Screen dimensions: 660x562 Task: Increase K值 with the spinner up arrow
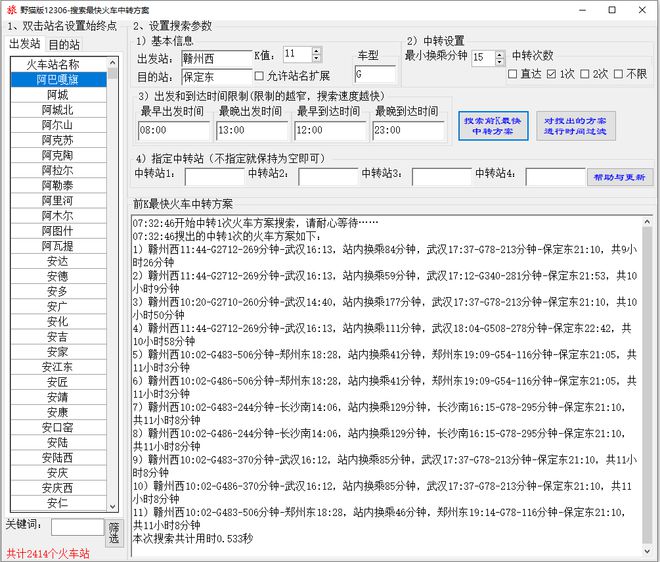317,51
